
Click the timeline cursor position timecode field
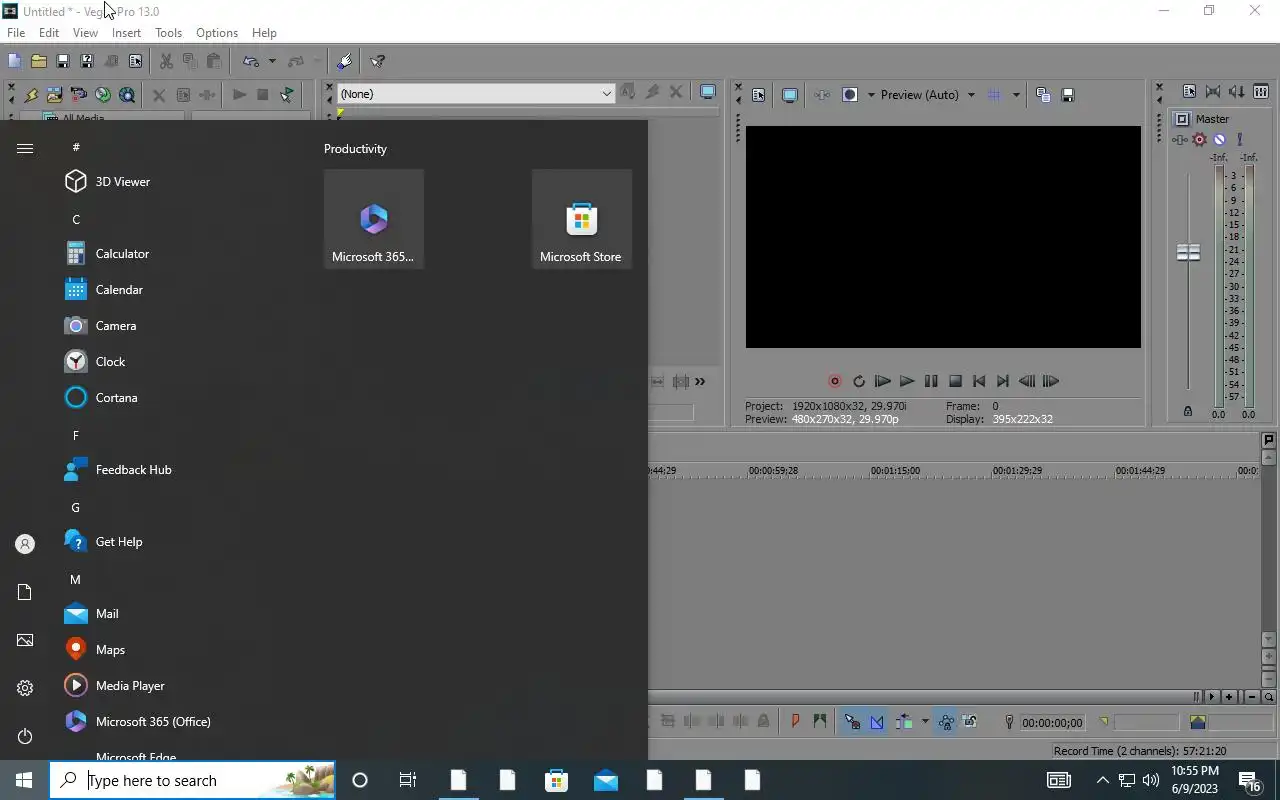click(x=1052, y=722)
